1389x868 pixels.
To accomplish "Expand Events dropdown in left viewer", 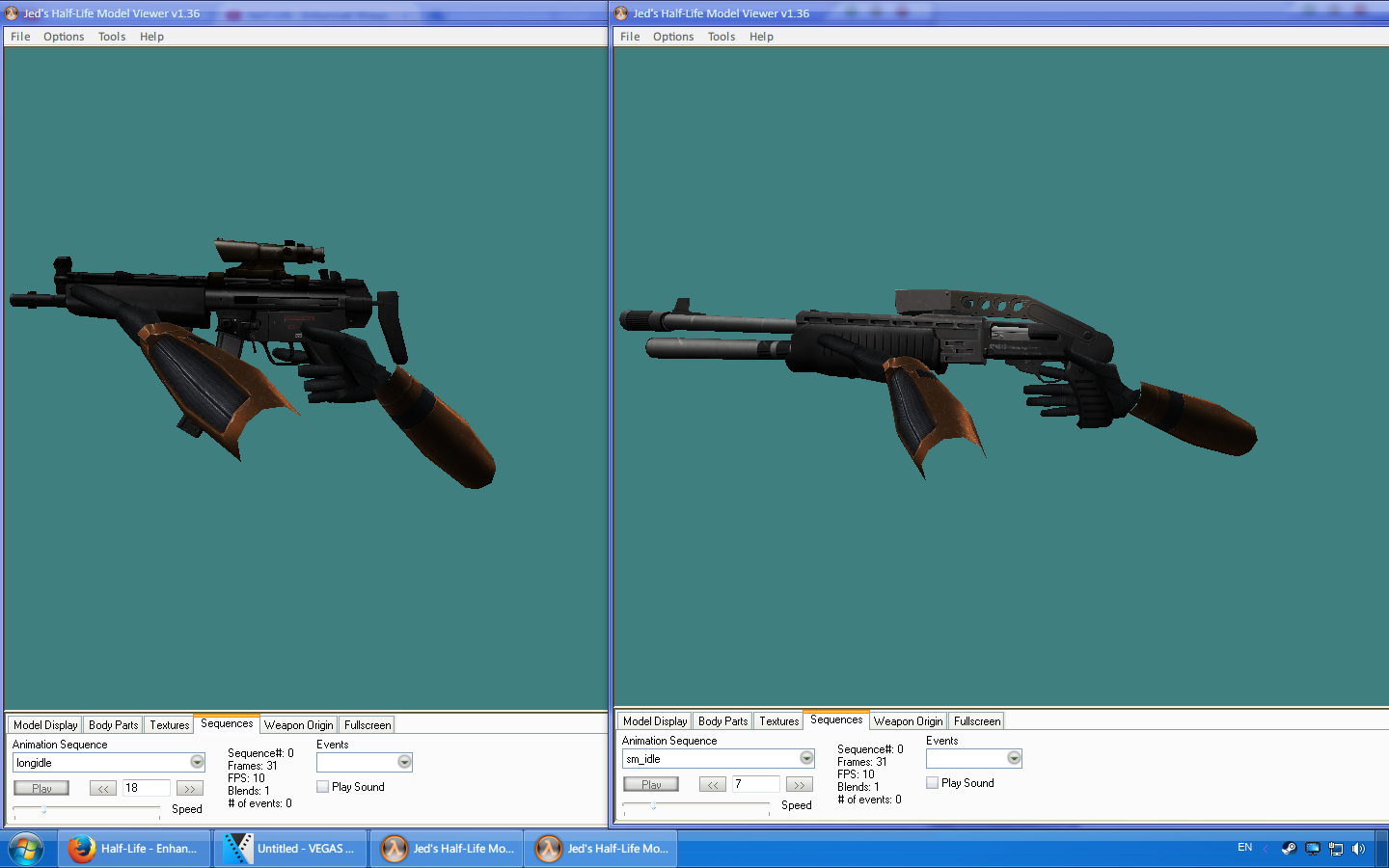I will coord(404,762).
